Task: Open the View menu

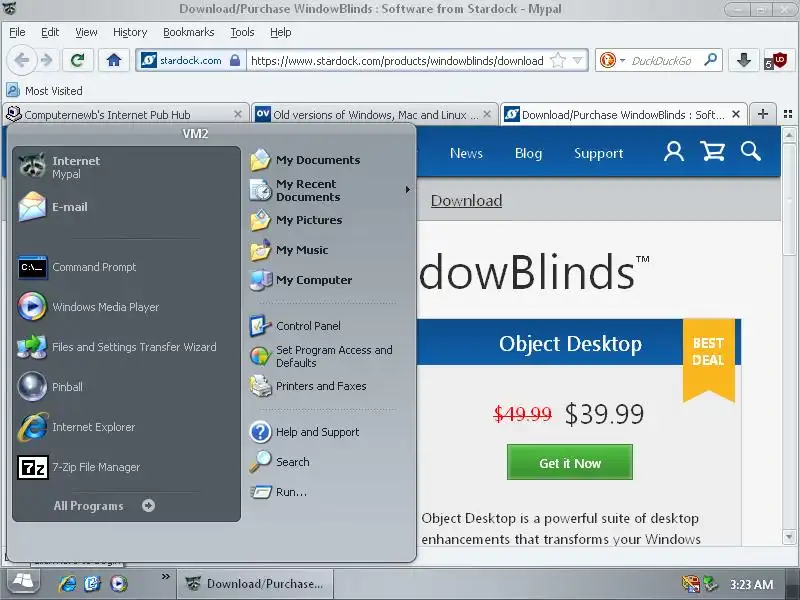Action: tap(86, 32)
